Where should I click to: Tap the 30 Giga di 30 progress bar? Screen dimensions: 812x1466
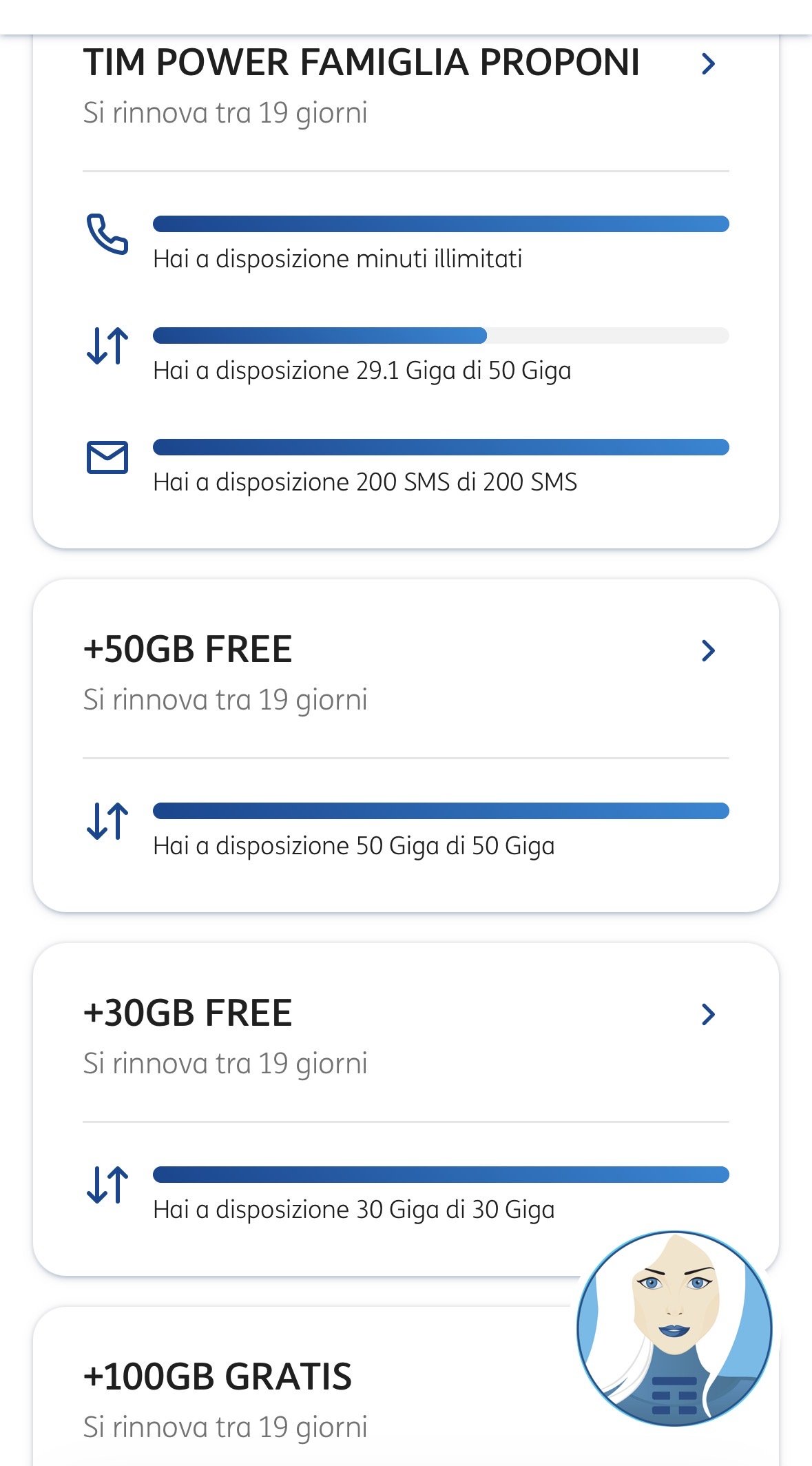(x=441, y=1175)
